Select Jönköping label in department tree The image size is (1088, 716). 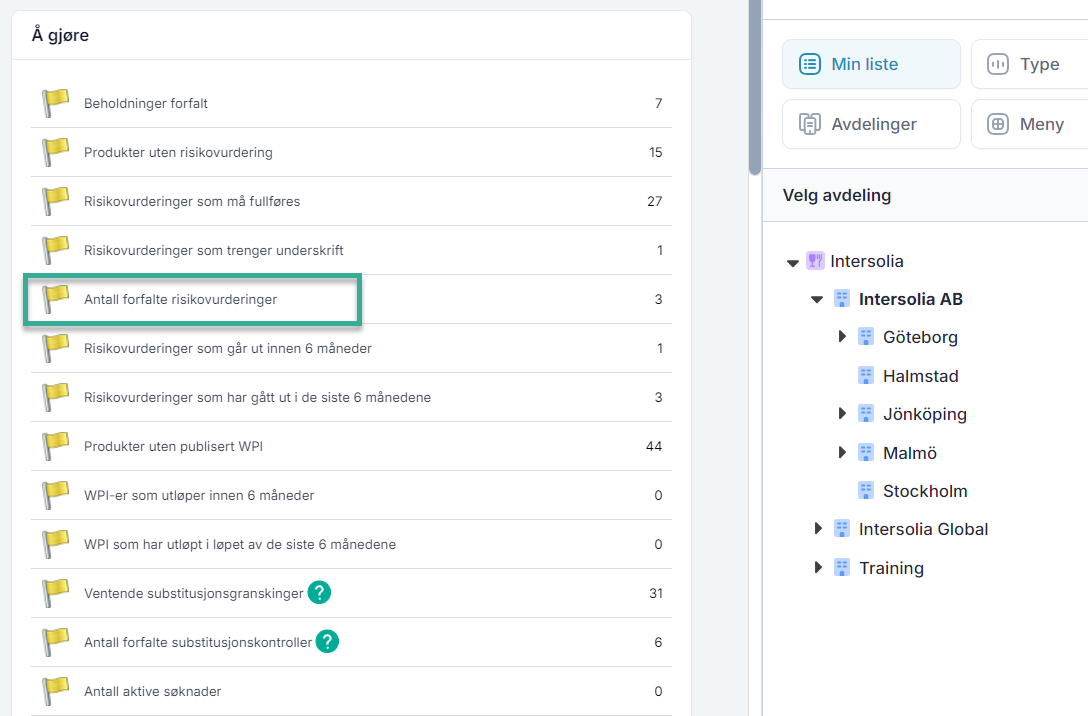point(925,414)
